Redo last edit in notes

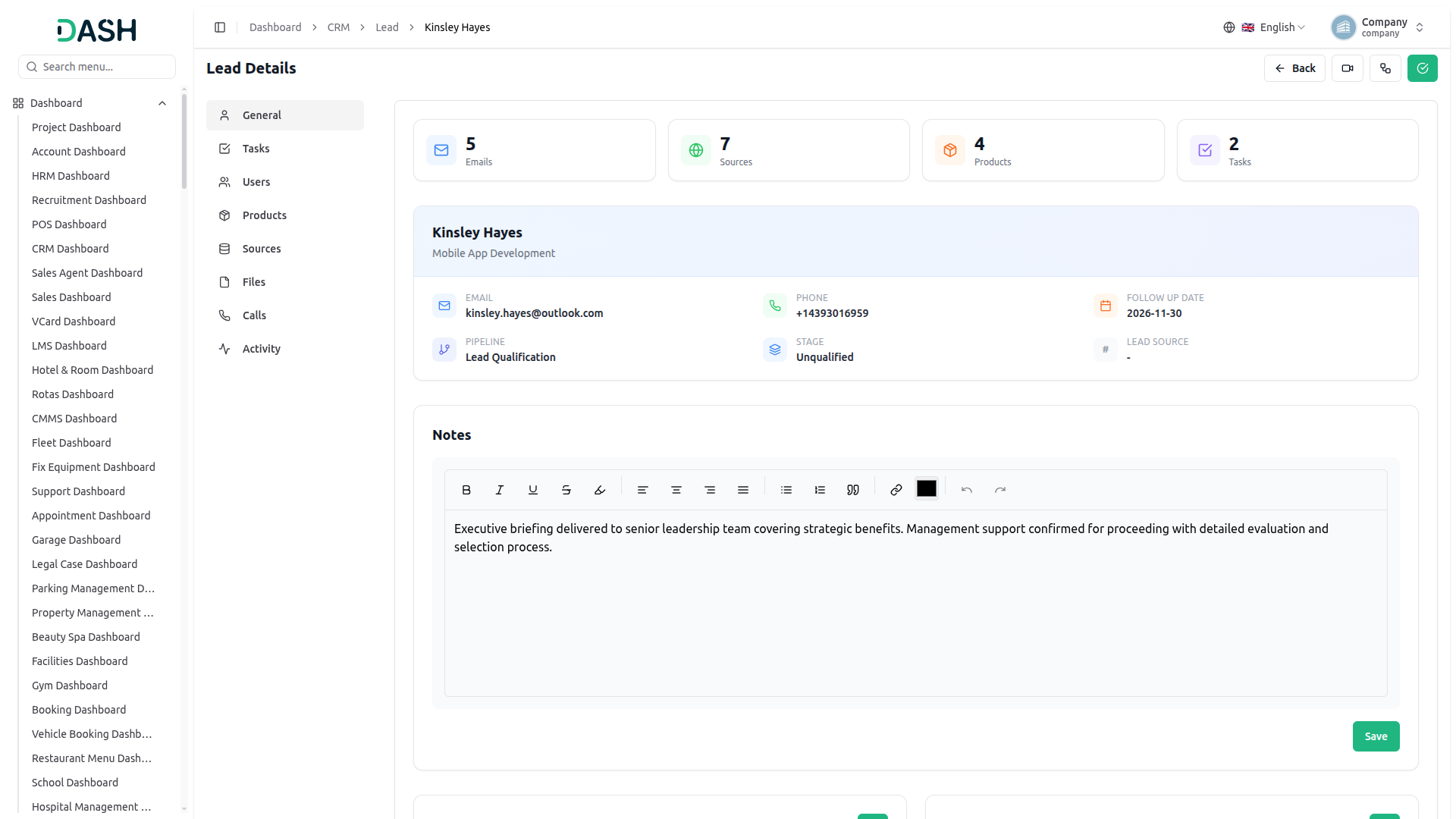pyautogui.click(x=1000, y=490)
